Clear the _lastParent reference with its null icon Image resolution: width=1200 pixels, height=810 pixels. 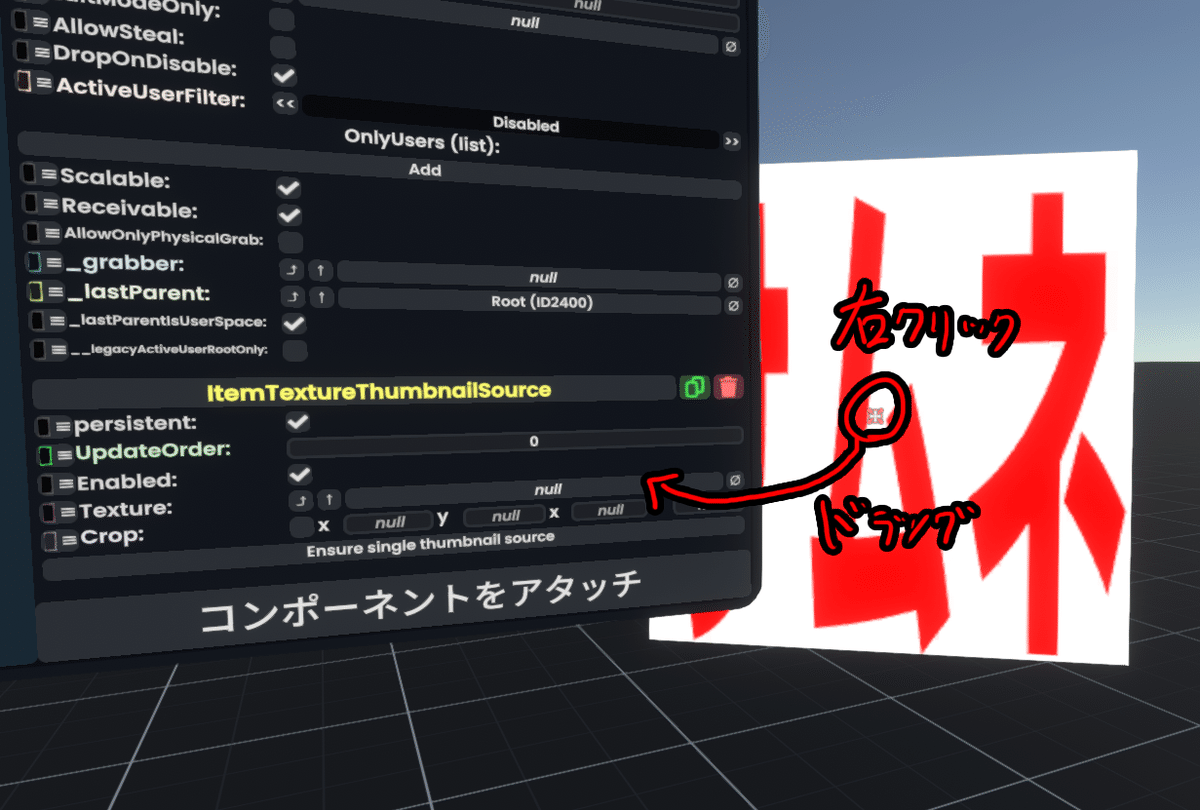(x=733, y=305)
